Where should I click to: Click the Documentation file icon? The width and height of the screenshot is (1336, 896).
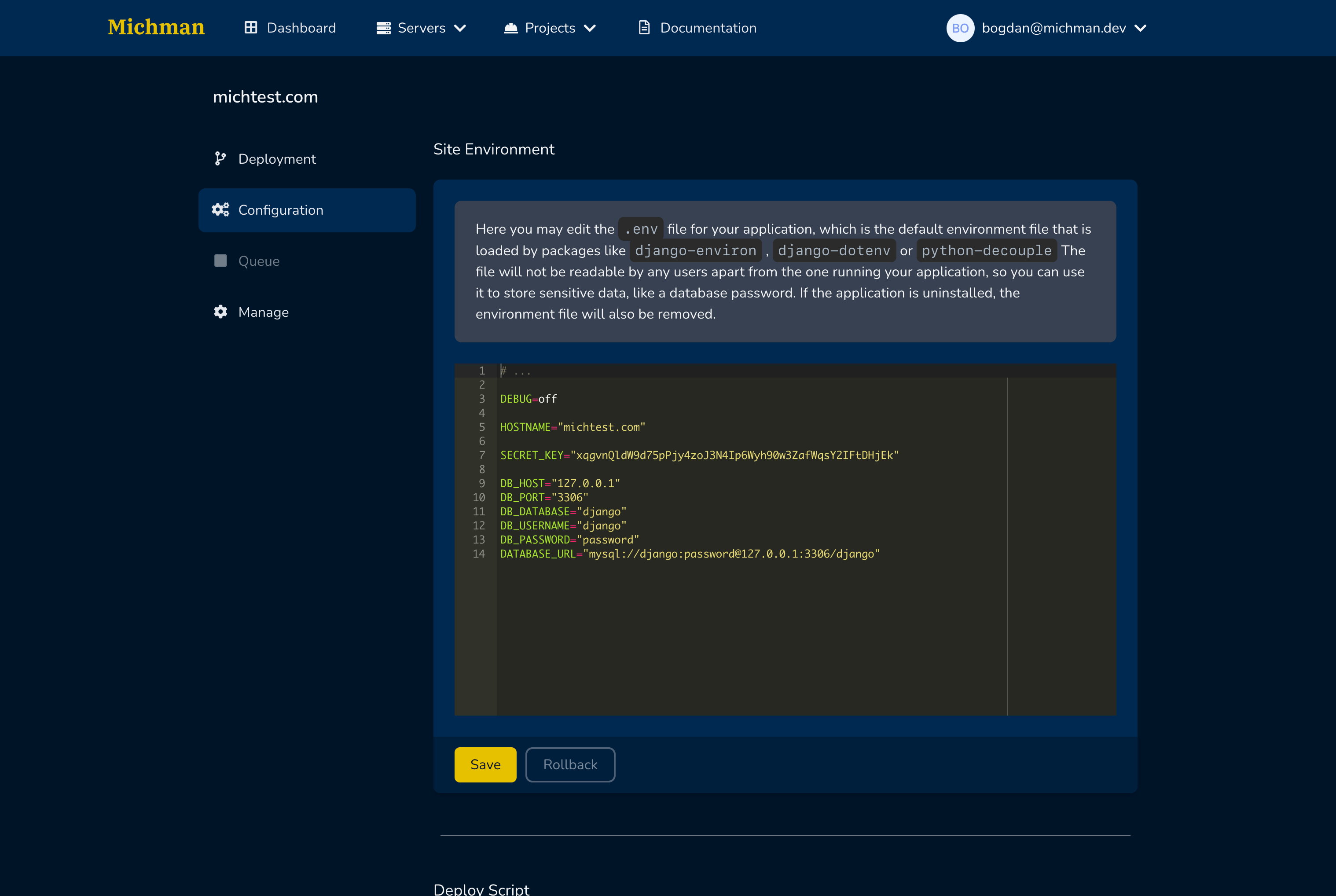[644, 27]
